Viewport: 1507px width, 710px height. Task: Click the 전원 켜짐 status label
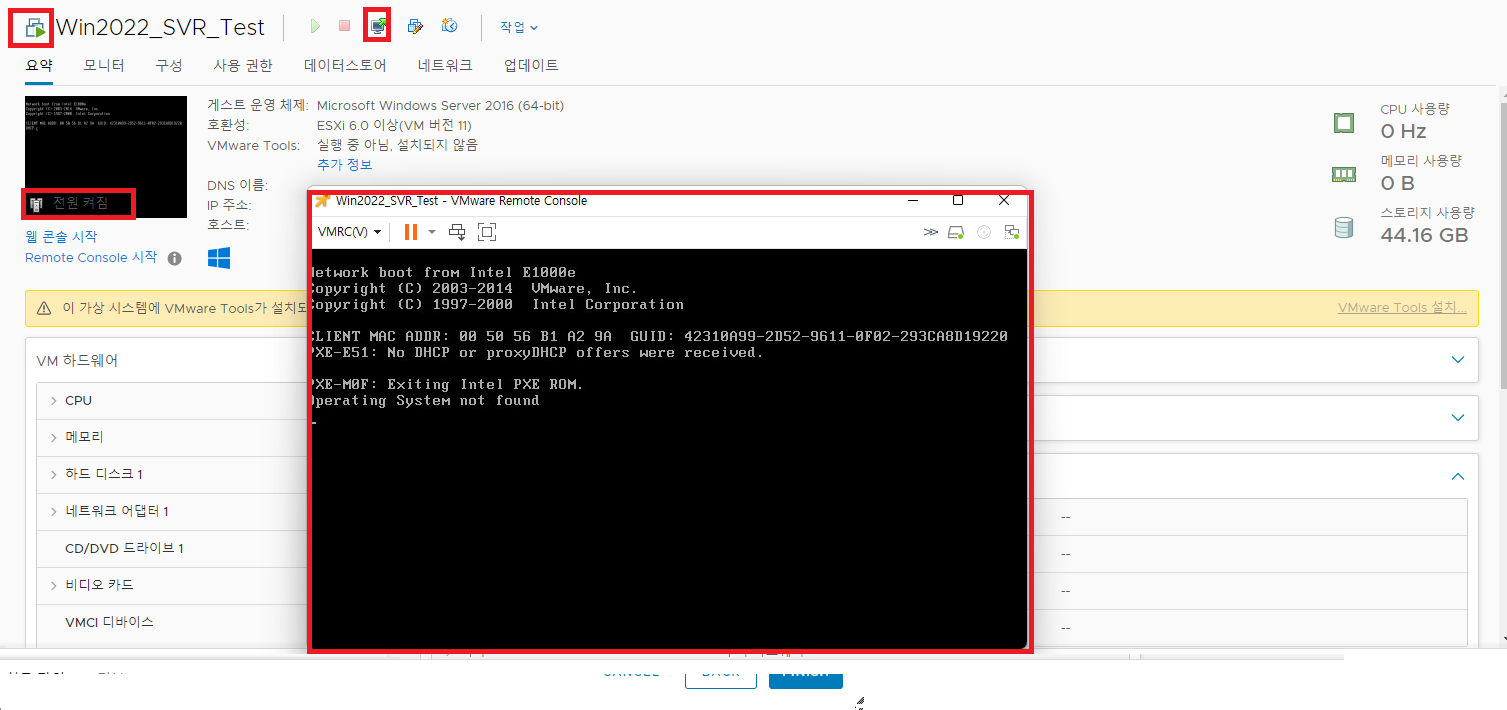coord(80,203)
